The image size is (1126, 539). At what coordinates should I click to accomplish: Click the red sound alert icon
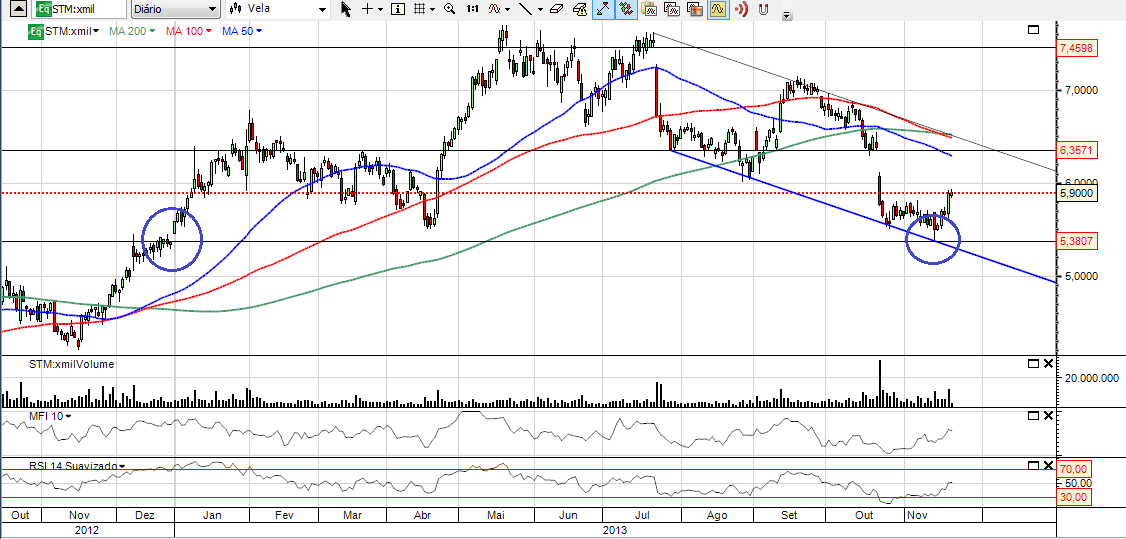741,9
